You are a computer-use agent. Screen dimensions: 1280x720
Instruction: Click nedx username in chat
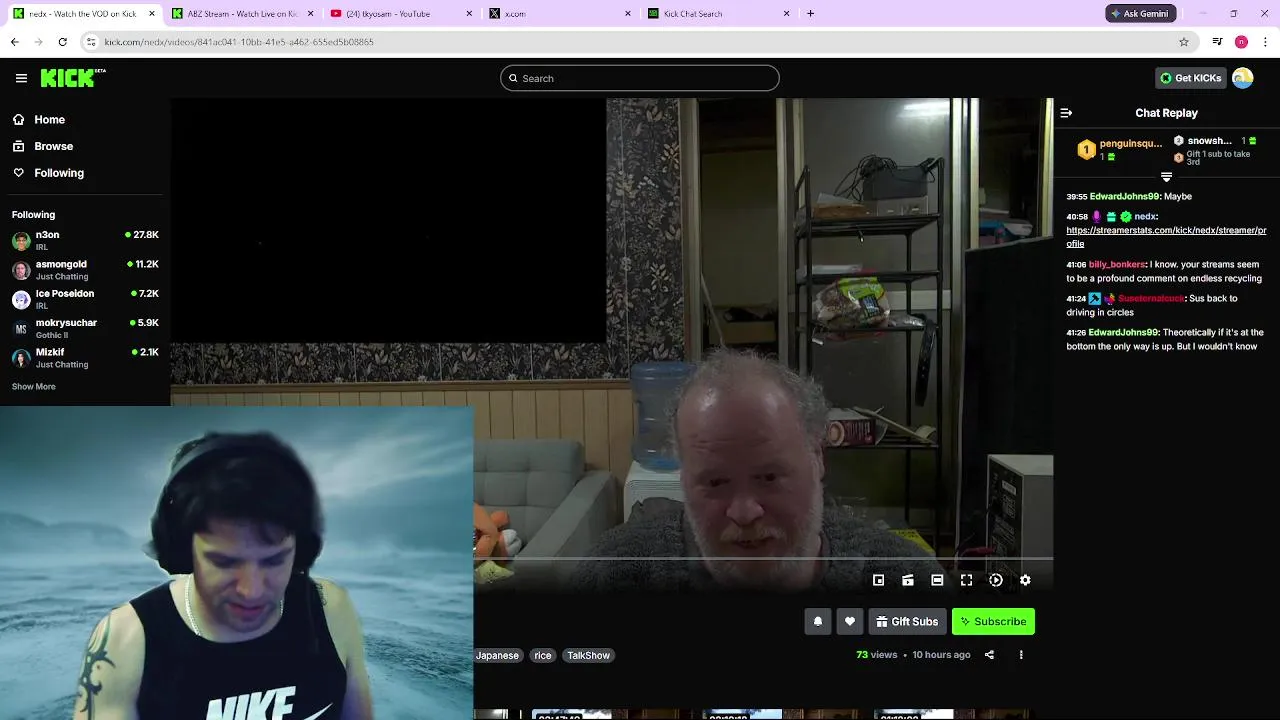click(x=1145, y=216)
